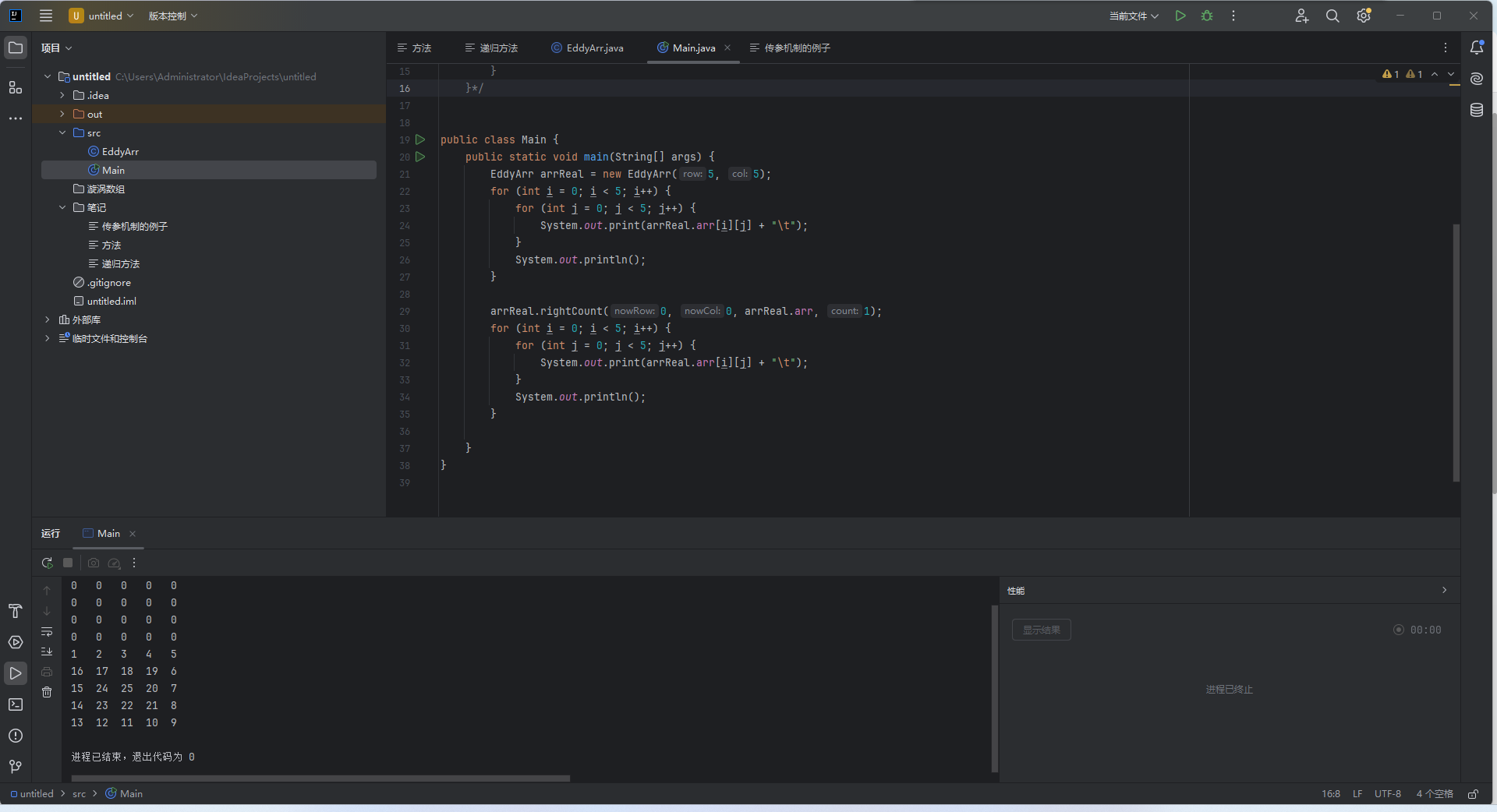Open more run actions menu

pyautogui.click(x=1233, y=16)
